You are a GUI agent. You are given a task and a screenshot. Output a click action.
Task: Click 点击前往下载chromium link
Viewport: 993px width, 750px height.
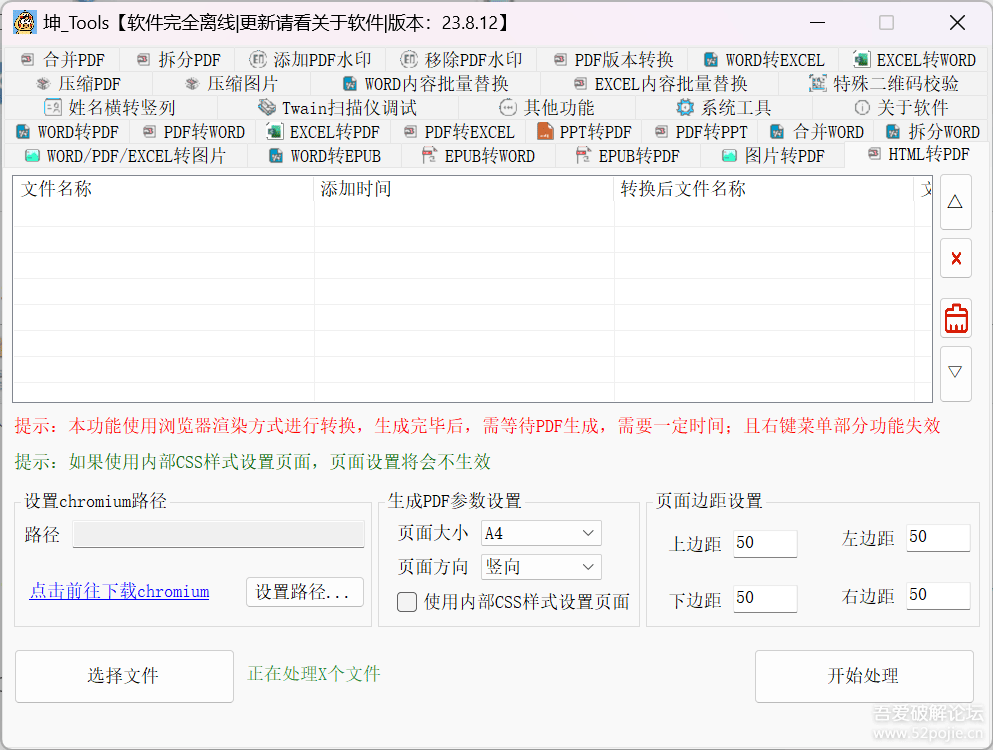click(119, 592)
